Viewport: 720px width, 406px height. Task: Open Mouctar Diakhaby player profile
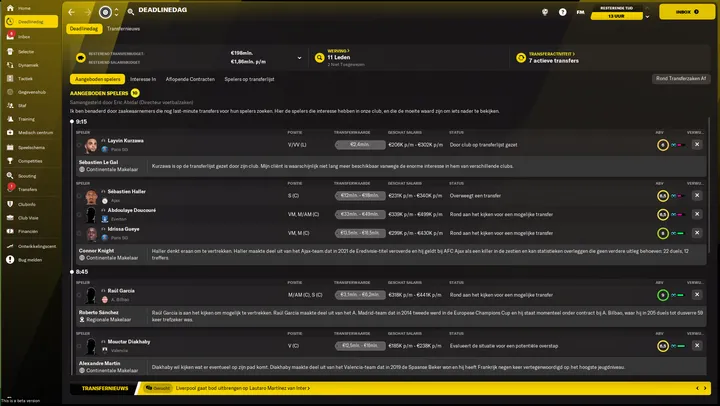129,342
